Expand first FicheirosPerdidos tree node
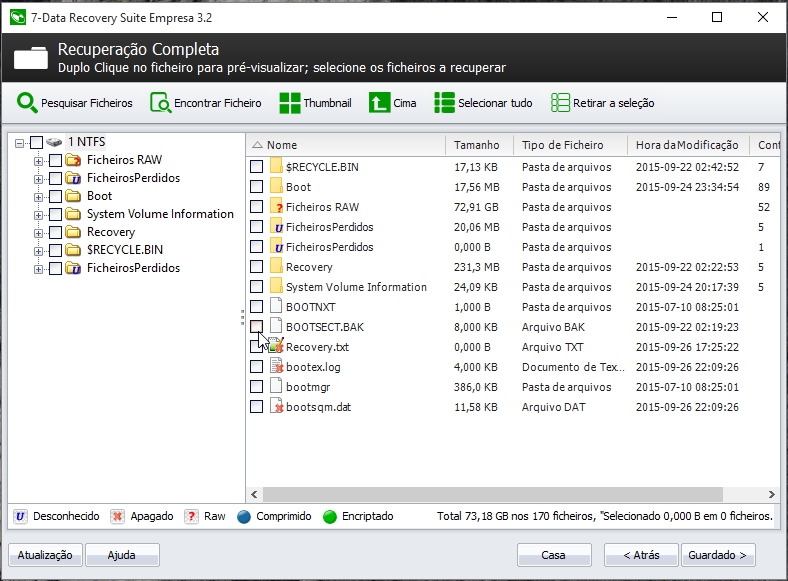 coord(38,179)
